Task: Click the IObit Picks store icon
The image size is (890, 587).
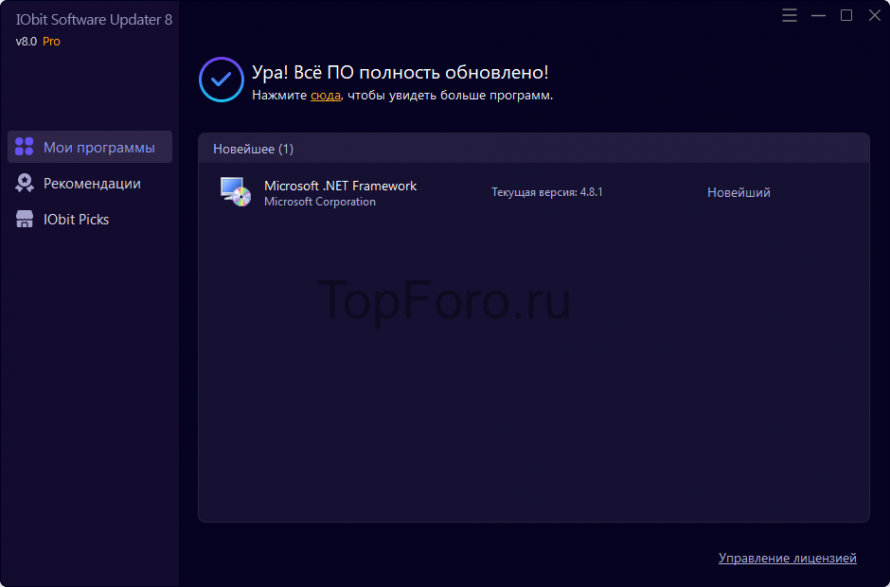Action: [24, 219]
